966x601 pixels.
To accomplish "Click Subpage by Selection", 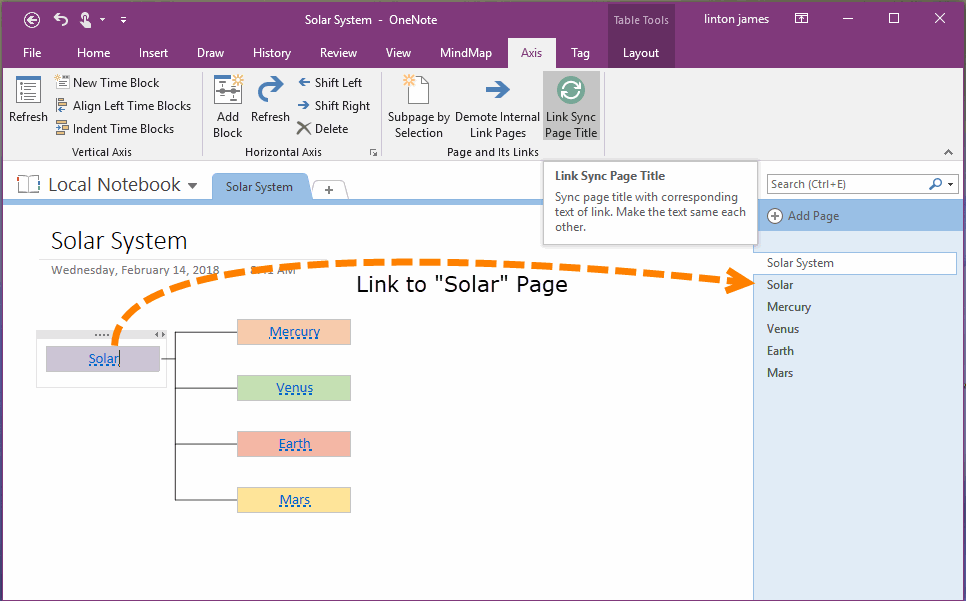I will (x=419, y=107).
